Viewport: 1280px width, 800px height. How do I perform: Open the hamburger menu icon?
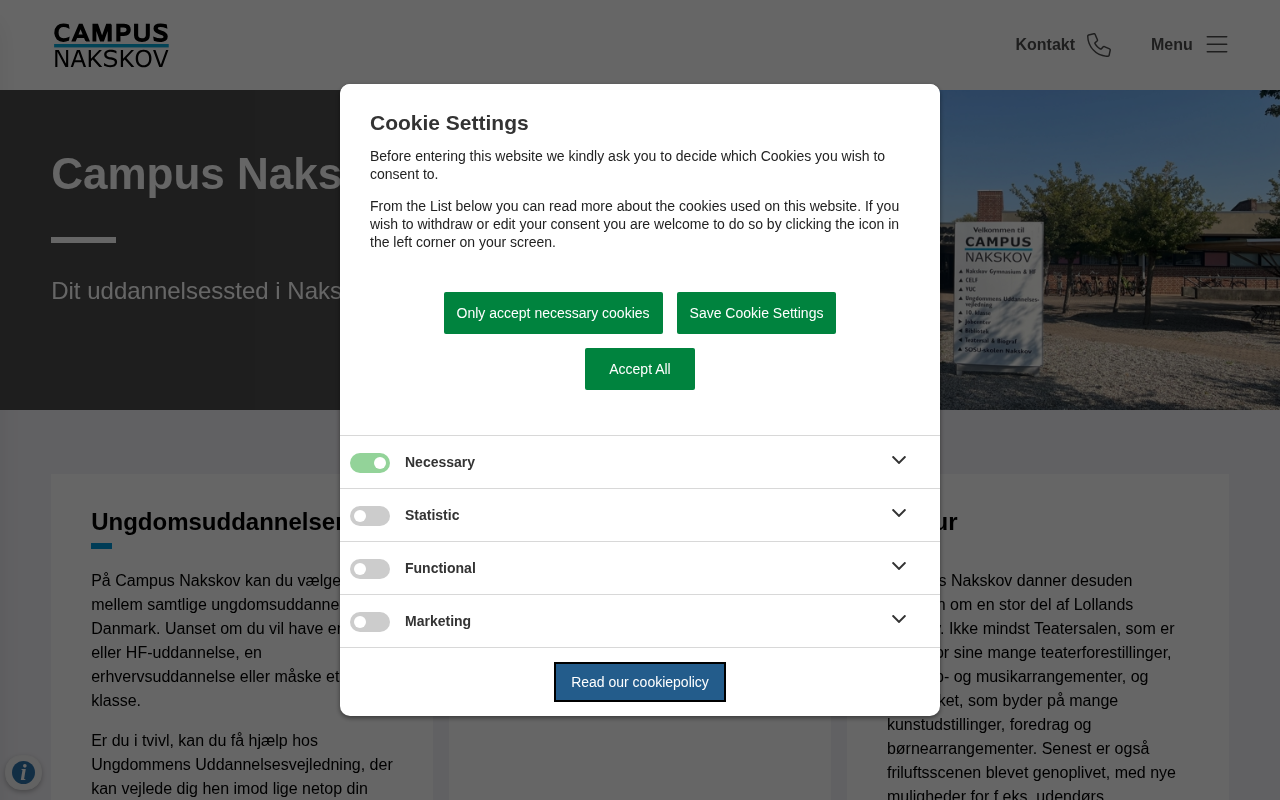1216,44
